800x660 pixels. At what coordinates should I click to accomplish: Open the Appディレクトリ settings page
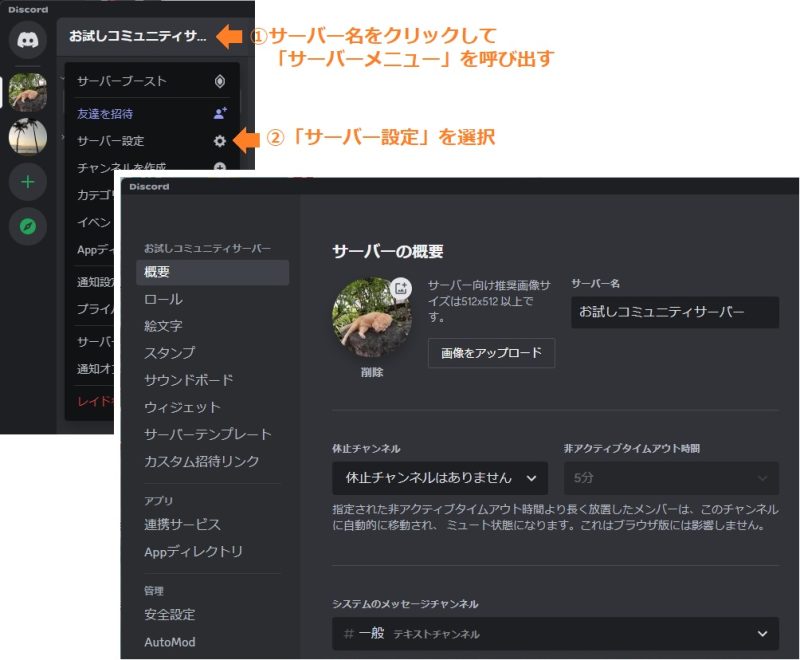[213, 552]
